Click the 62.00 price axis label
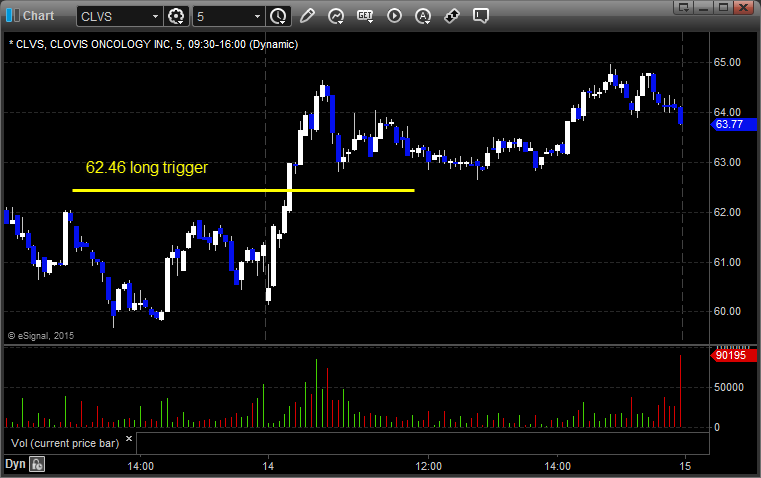 [727, 213]
